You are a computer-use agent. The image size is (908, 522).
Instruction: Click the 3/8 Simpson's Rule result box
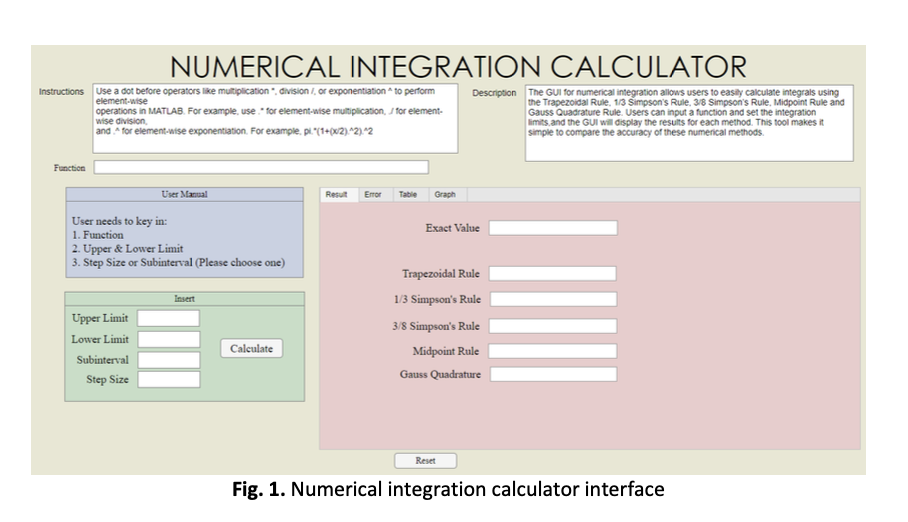(x=553, y=326)
